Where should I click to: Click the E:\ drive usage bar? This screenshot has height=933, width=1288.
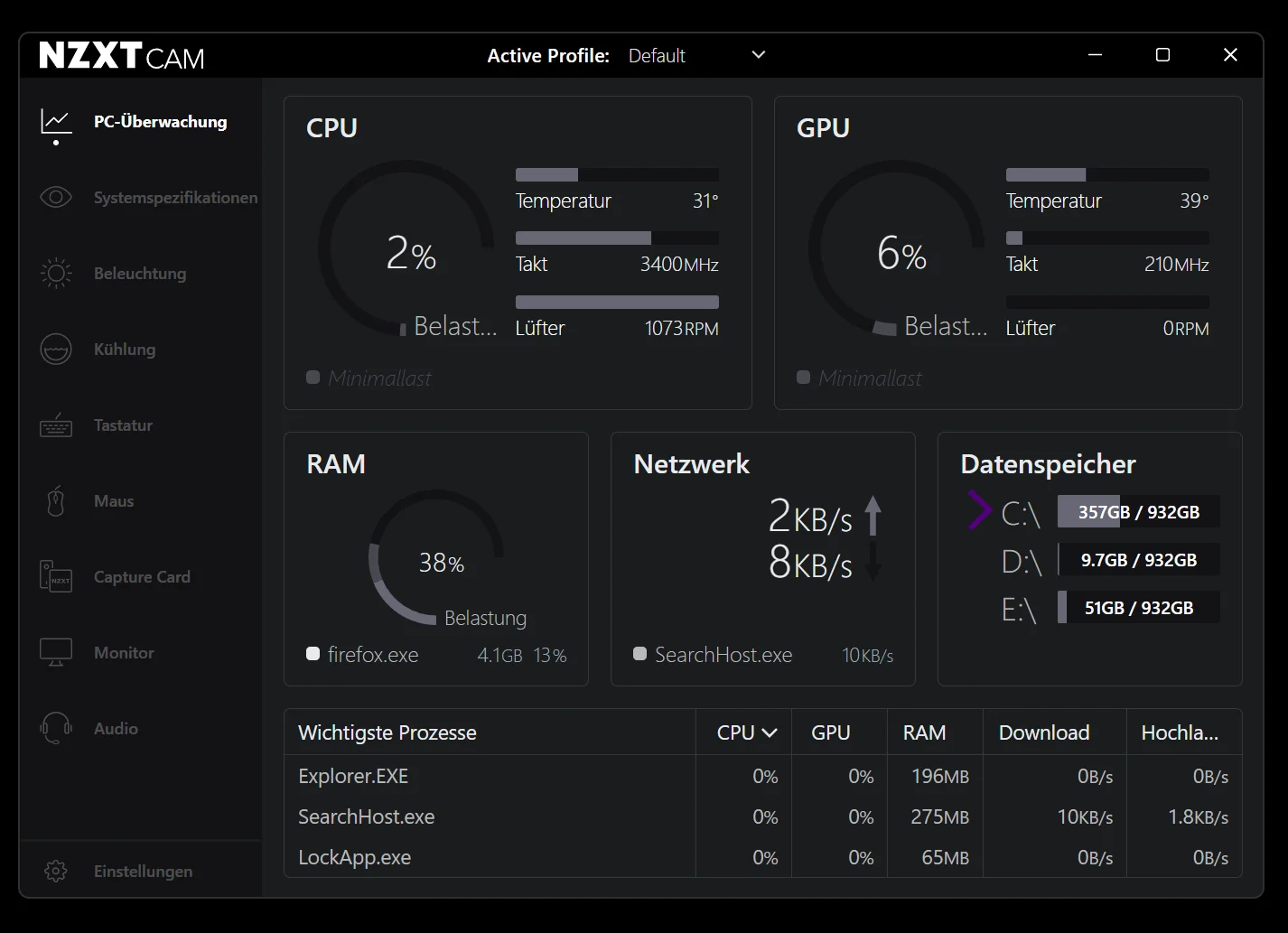1139,608
